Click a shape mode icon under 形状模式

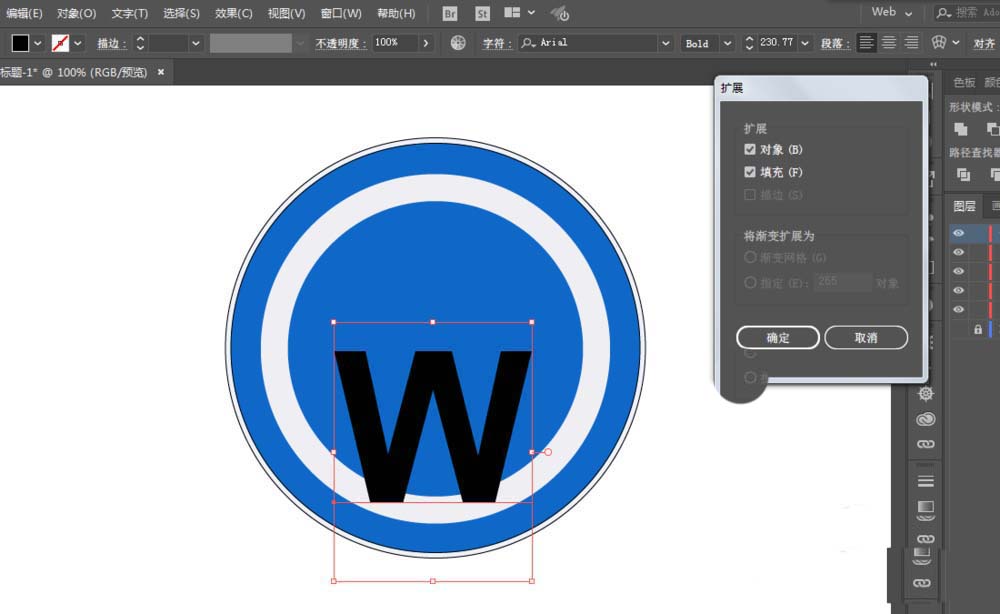[x=960, y=129]
